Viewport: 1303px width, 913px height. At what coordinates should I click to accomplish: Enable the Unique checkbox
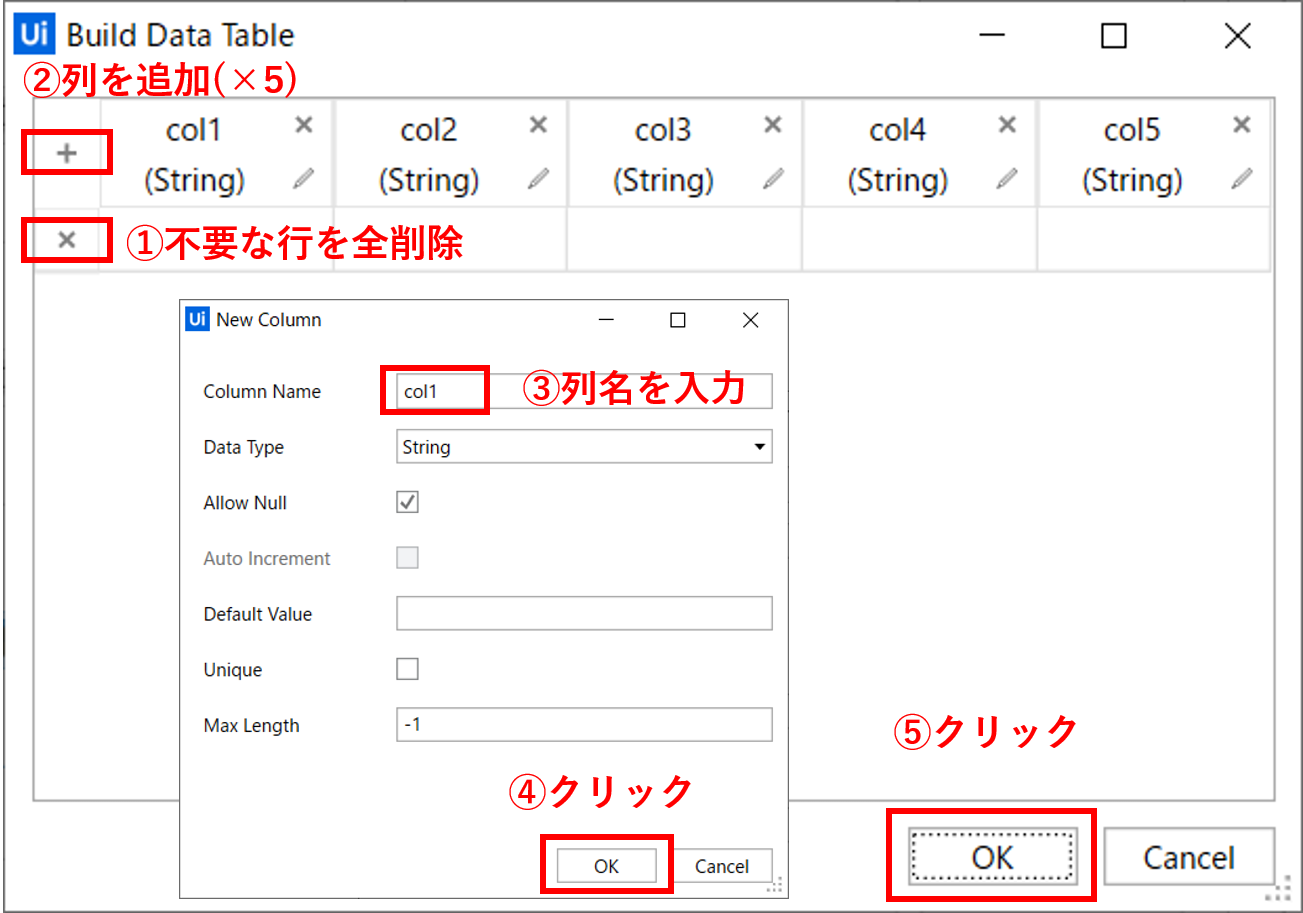click(x=407, y=669)
